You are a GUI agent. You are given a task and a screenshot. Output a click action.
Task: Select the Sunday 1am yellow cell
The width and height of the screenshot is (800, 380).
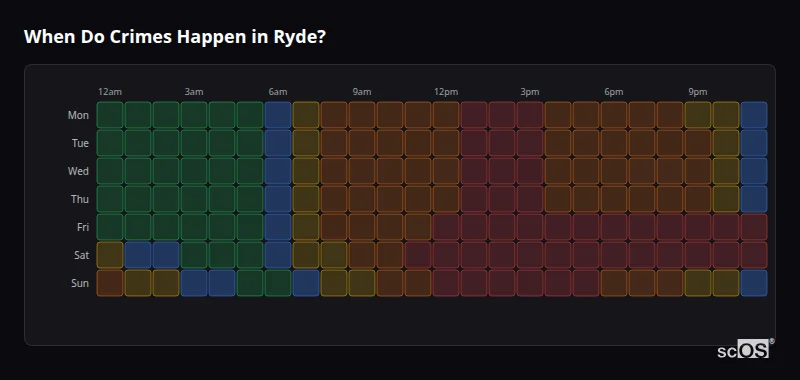pyautogui.click(x=138, y=283)
